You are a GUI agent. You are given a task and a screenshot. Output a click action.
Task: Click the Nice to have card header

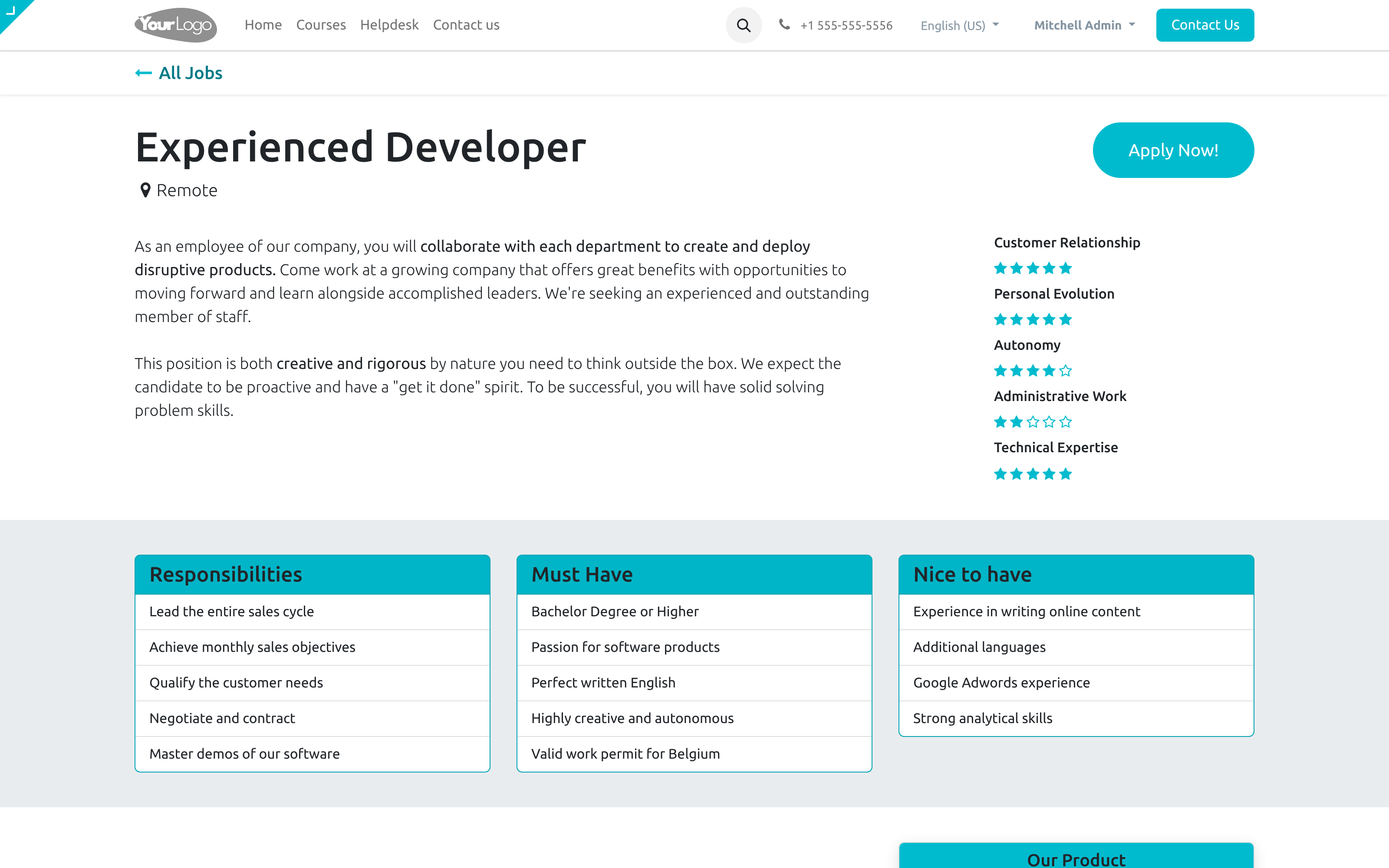tap(1076, 574)
